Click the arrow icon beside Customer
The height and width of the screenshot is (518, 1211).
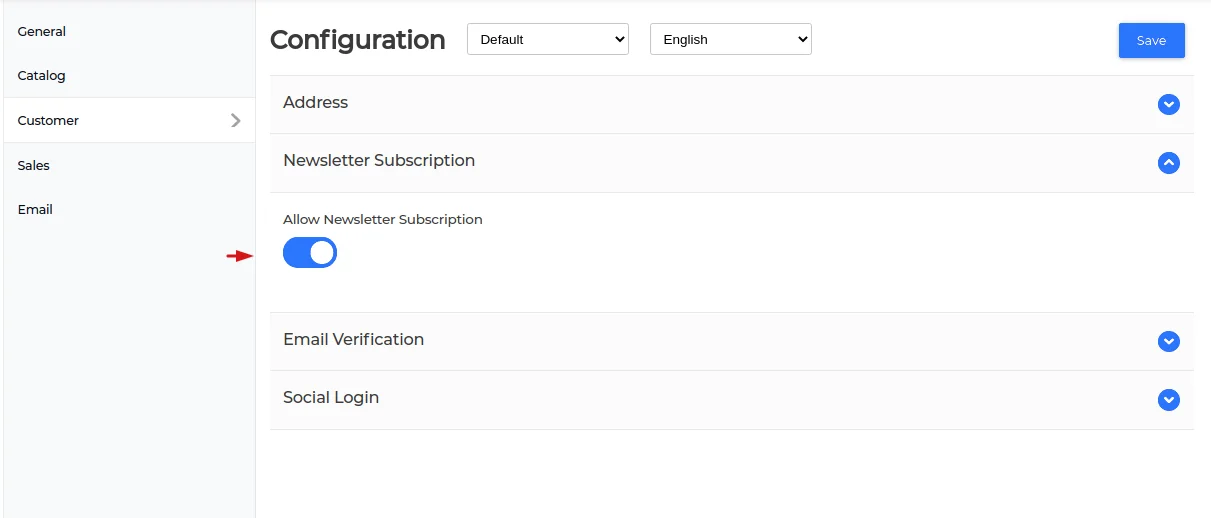(x=236, y=120)
